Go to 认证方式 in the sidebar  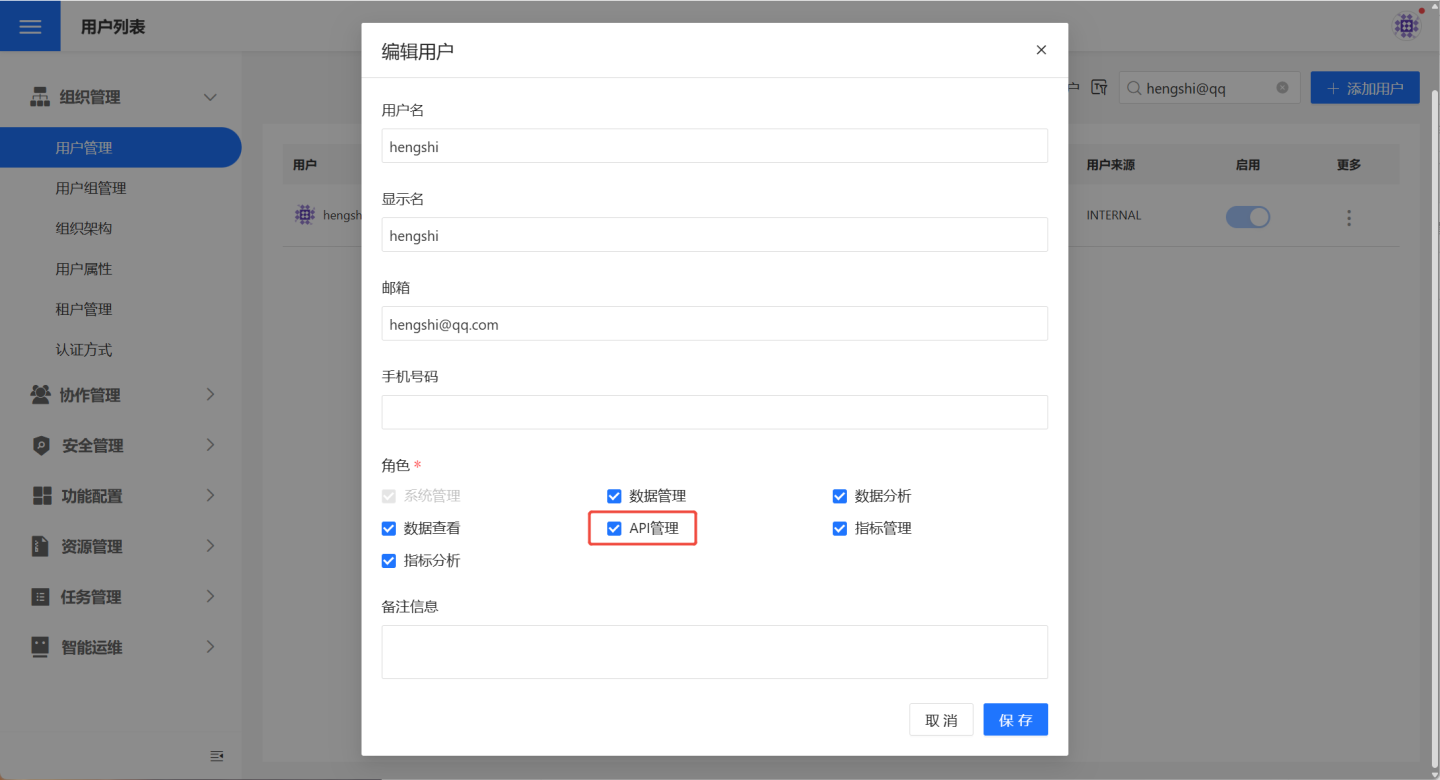(84, 350)
